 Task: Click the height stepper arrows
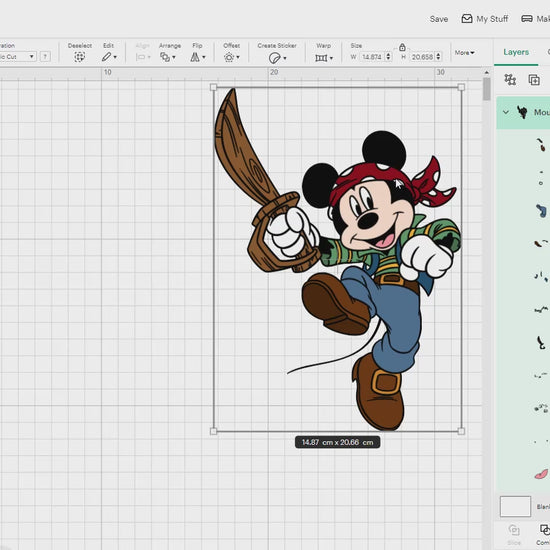pos(438,57)
